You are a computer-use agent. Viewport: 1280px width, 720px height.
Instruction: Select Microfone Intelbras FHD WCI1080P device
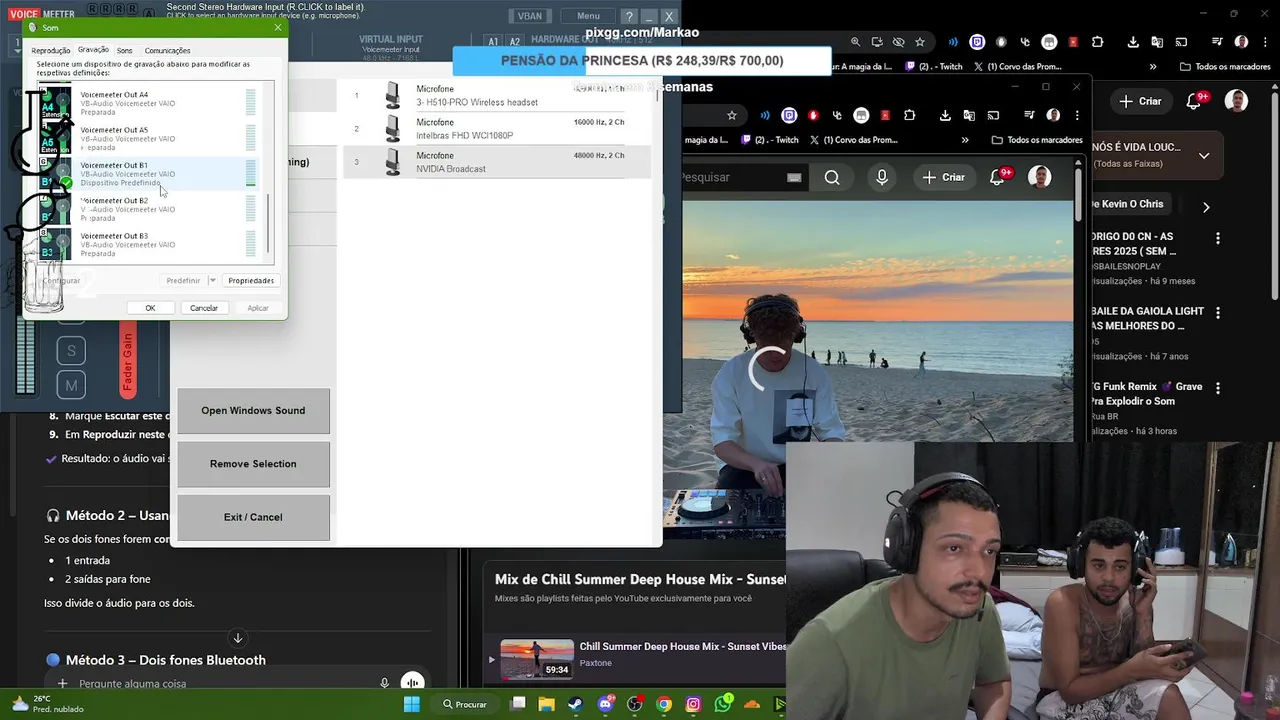click(x=497, y=129)
